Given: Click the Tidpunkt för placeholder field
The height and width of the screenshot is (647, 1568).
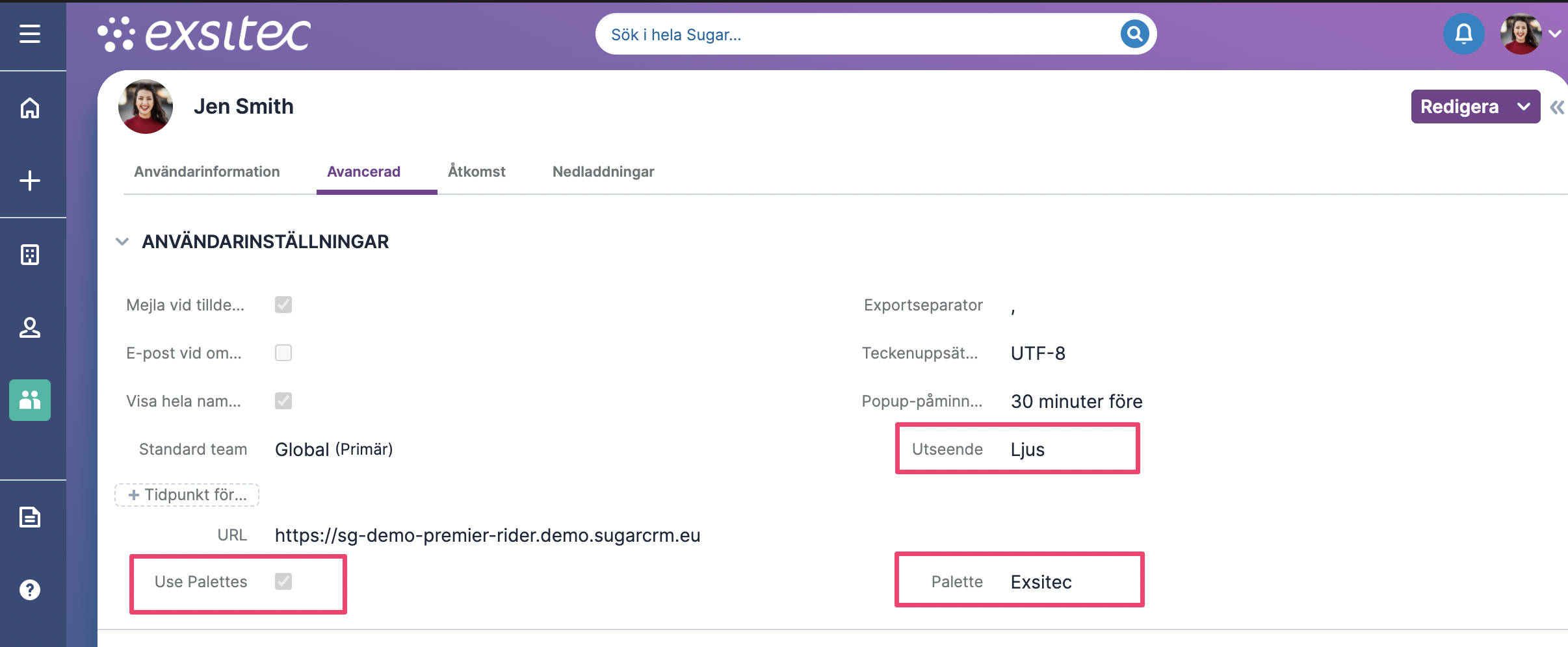Looking at the screenshot, I should tap(187, 495).
